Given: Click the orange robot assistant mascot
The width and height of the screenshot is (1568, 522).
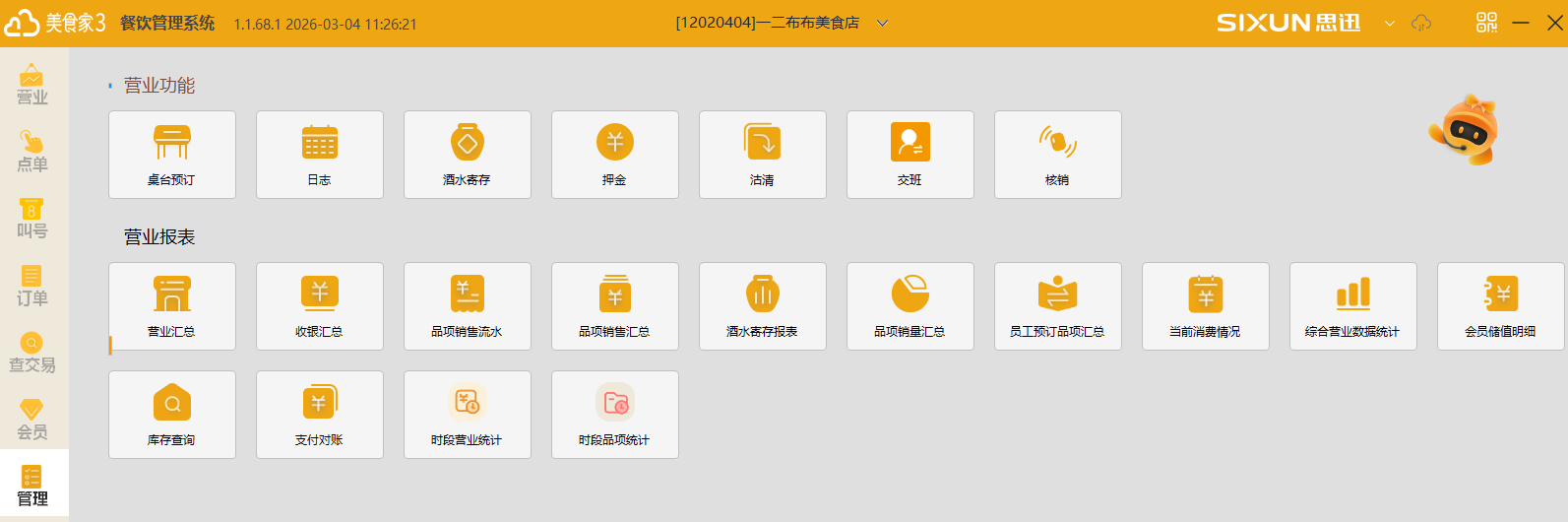Looking at the screenshot, I should click(1465, 130).
